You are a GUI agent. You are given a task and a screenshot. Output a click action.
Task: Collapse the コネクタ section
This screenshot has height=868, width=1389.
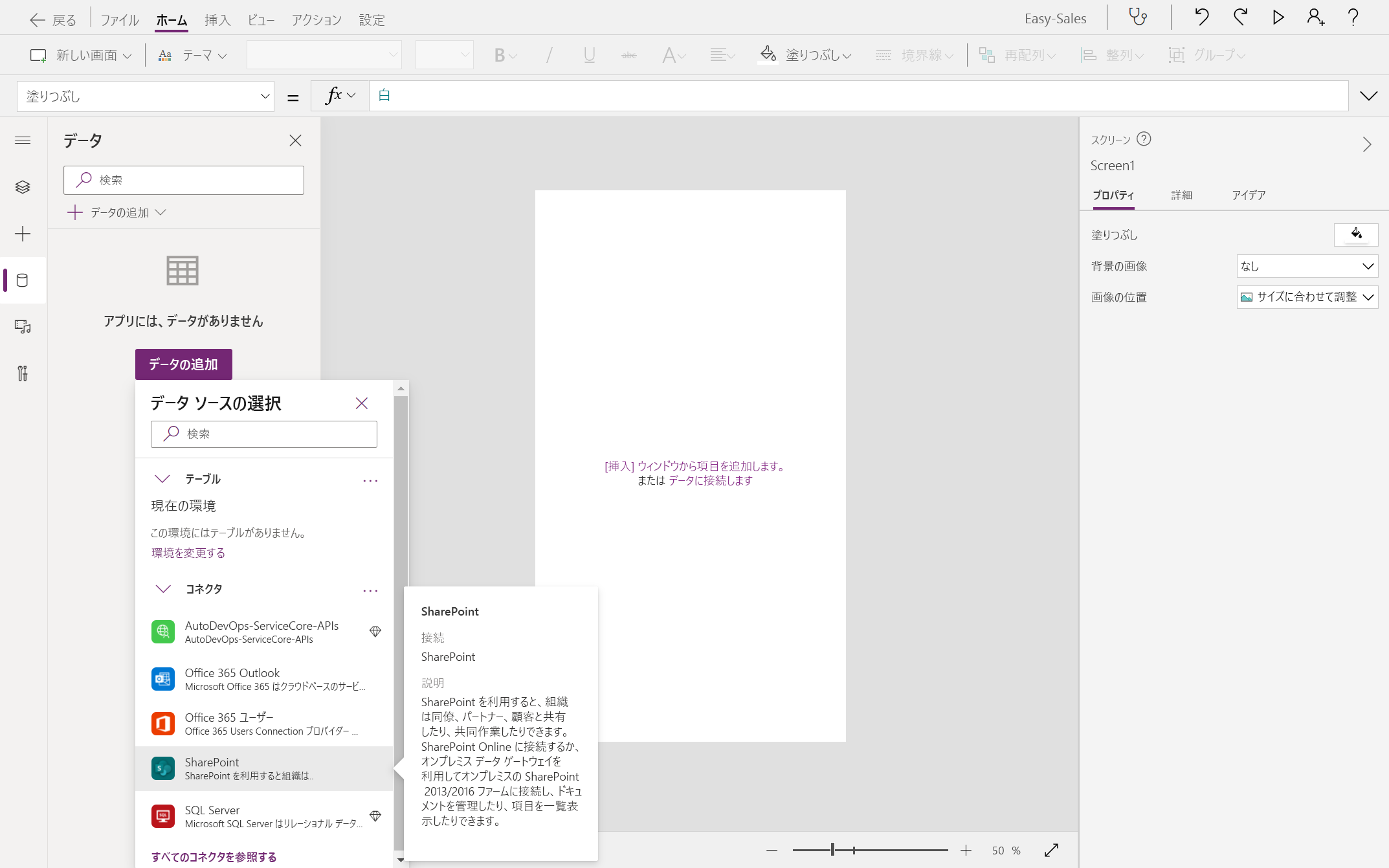[162, 589]
